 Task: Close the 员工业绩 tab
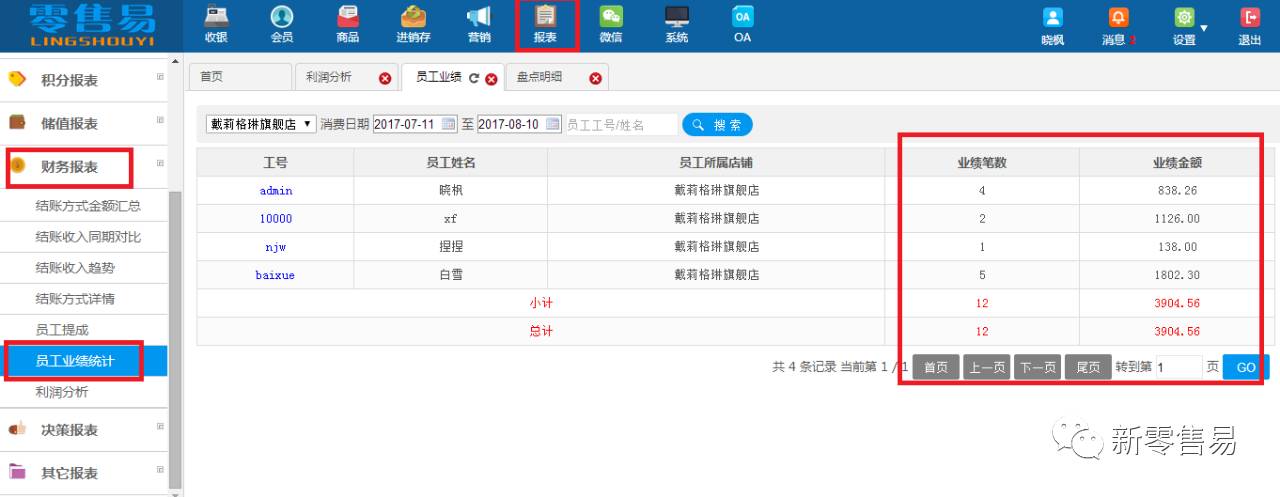[491, 79]
